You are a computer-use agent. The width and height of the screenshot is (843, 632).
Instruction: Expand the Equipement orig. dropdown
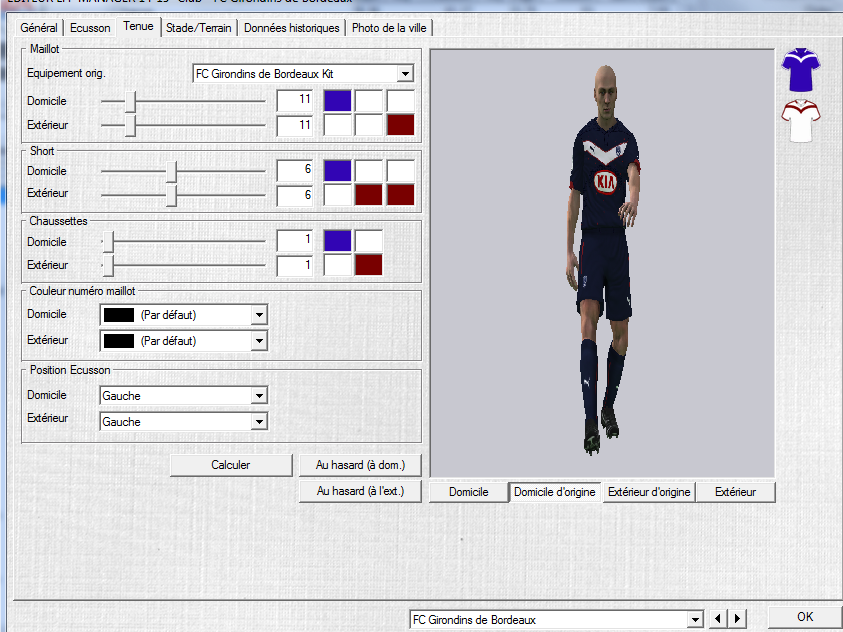coord(405,74)
